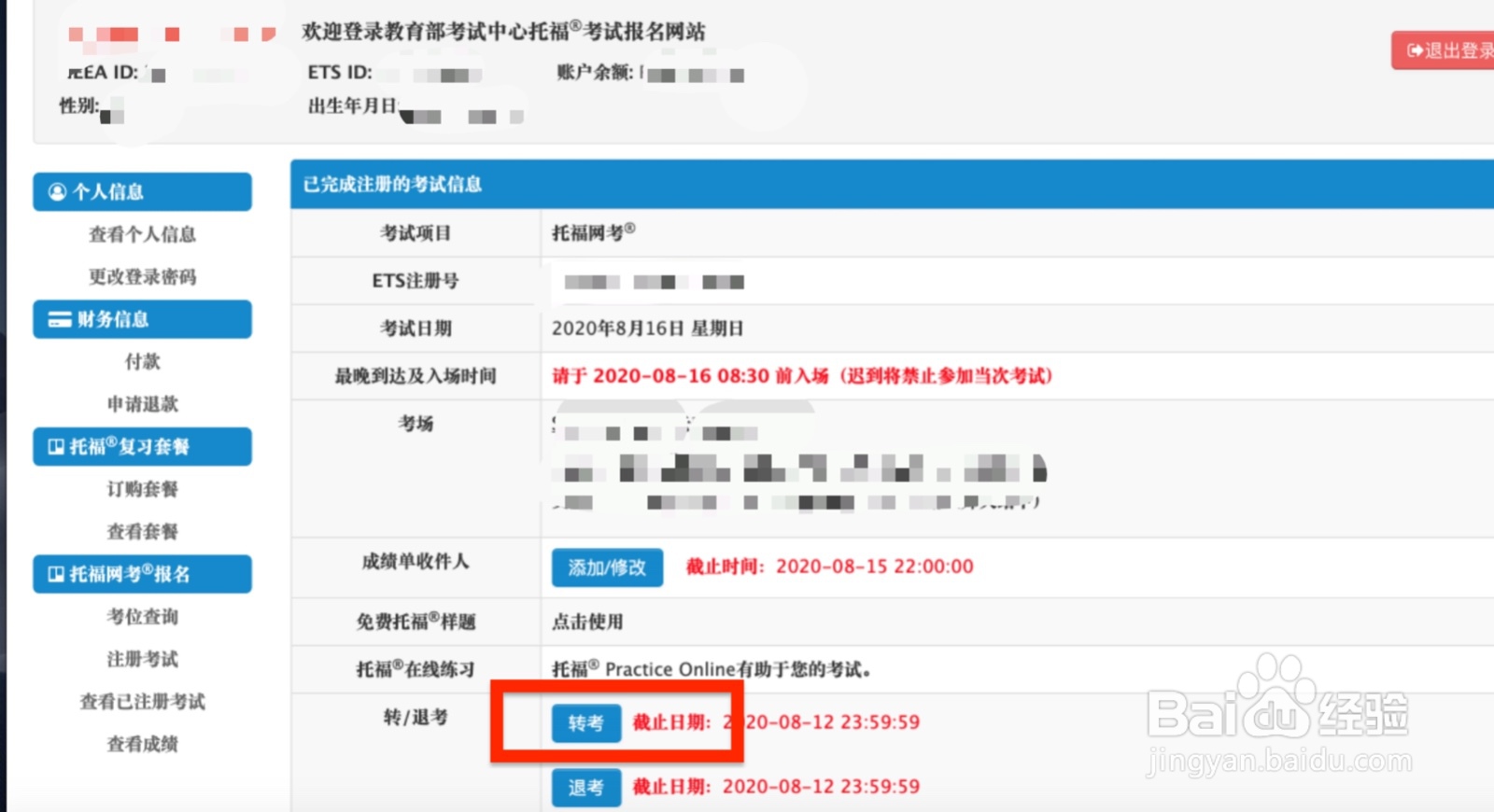
Task: Open the 财务信息 section header
Action: coord(142,319)
